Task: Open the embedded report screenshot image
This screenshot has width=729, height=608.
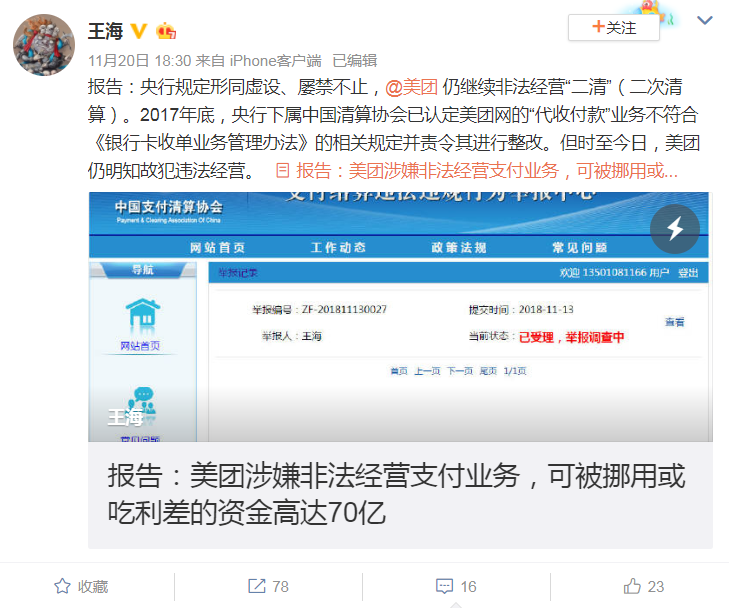Action: pos(400,317)
